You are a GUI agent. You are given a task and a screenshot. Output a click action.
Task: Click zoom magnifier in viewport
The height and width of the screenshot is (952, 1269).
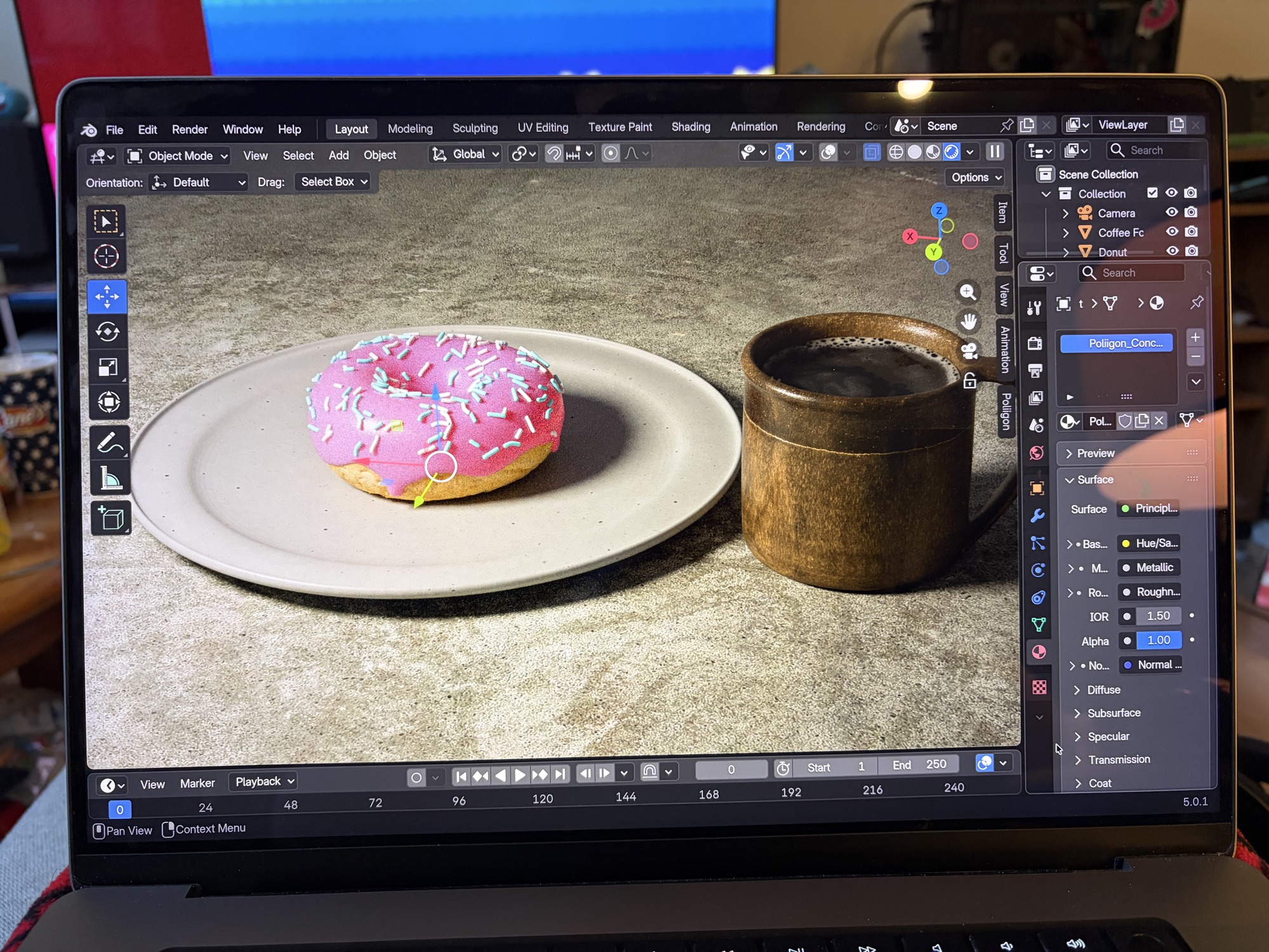(967, 292)
